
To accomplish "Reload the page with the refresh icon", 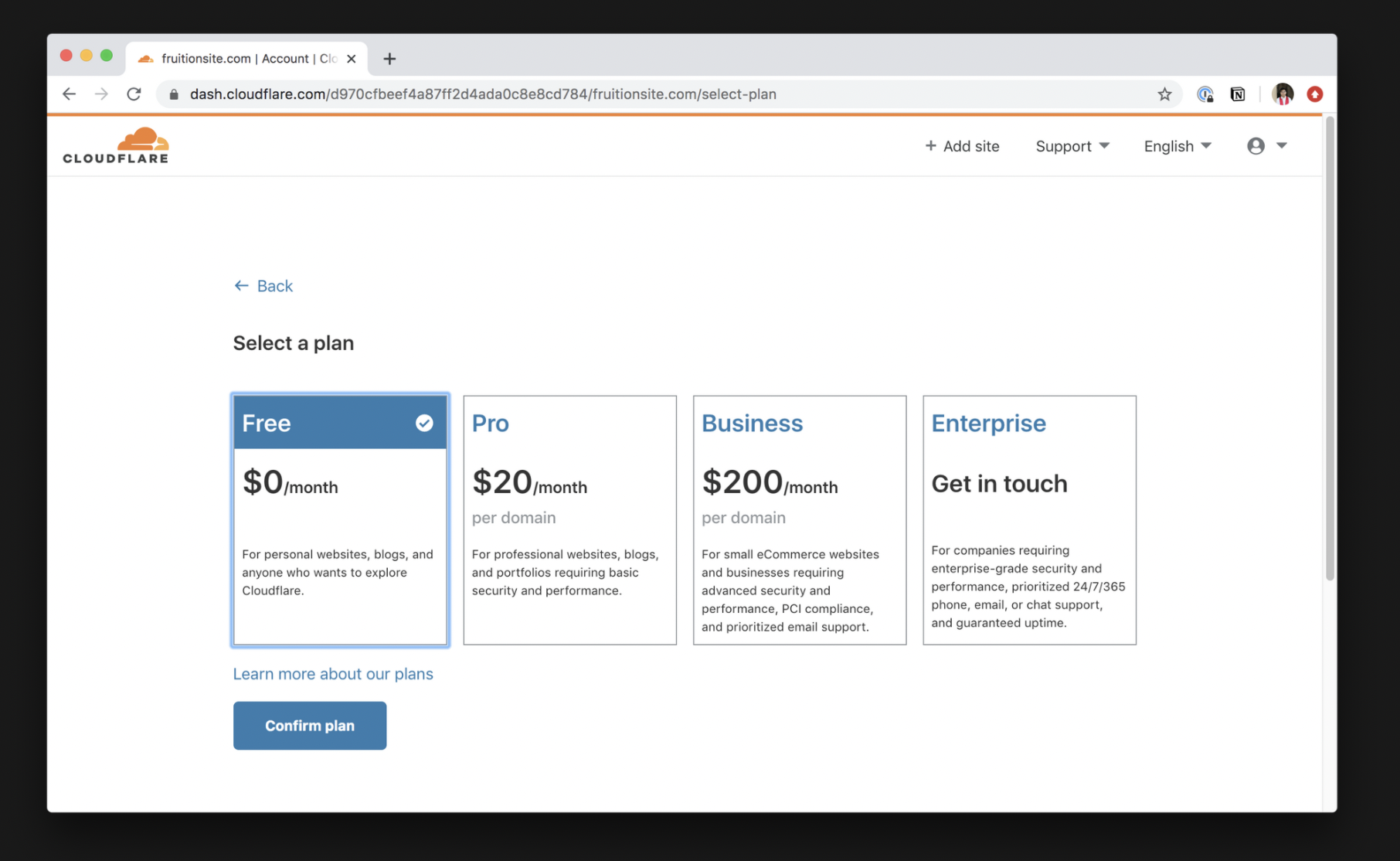I will pos(134,94).
